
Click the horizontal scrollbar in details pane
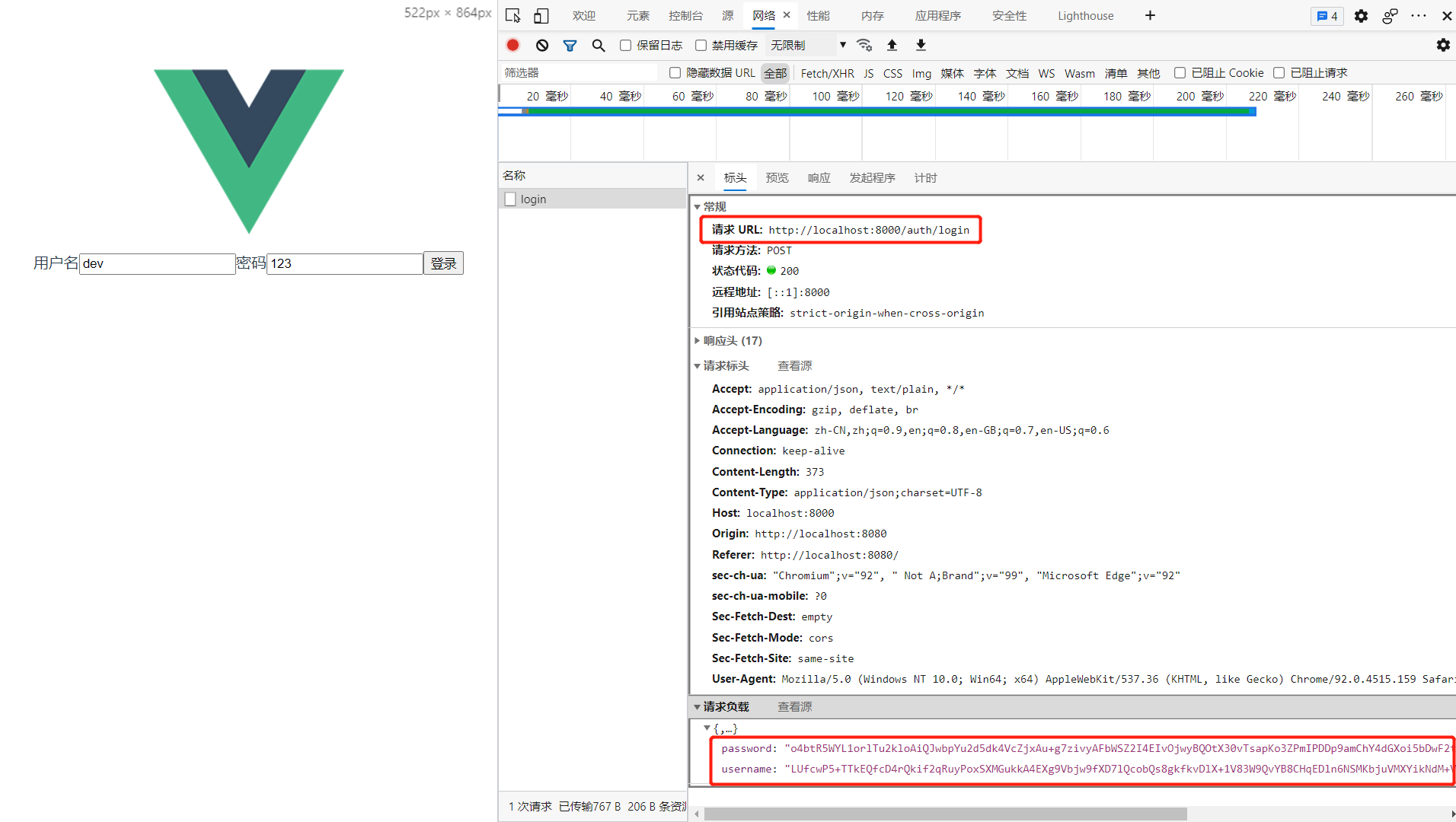point(945,814)
